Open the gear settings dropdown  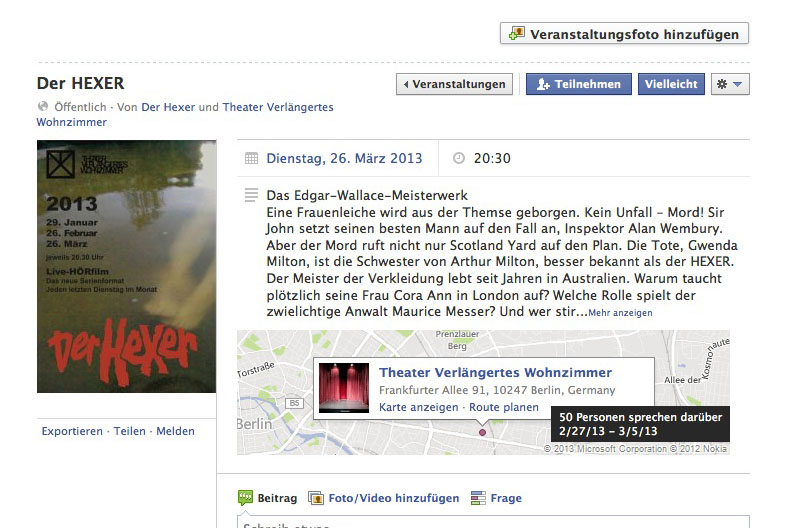pos(730,84)
